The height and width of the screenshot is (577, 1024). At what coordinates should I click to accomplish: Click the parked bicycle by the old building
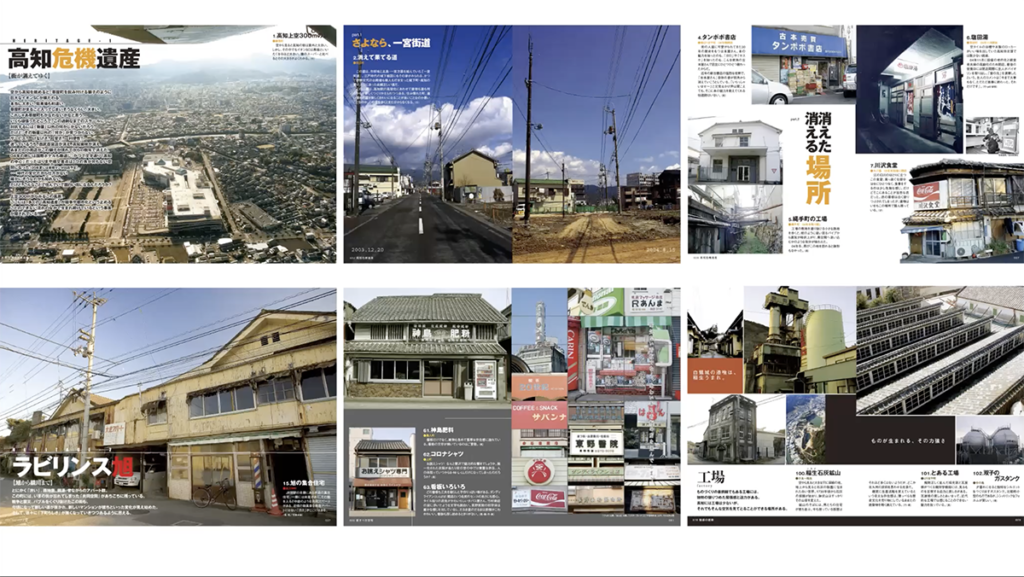click(214, 494)
